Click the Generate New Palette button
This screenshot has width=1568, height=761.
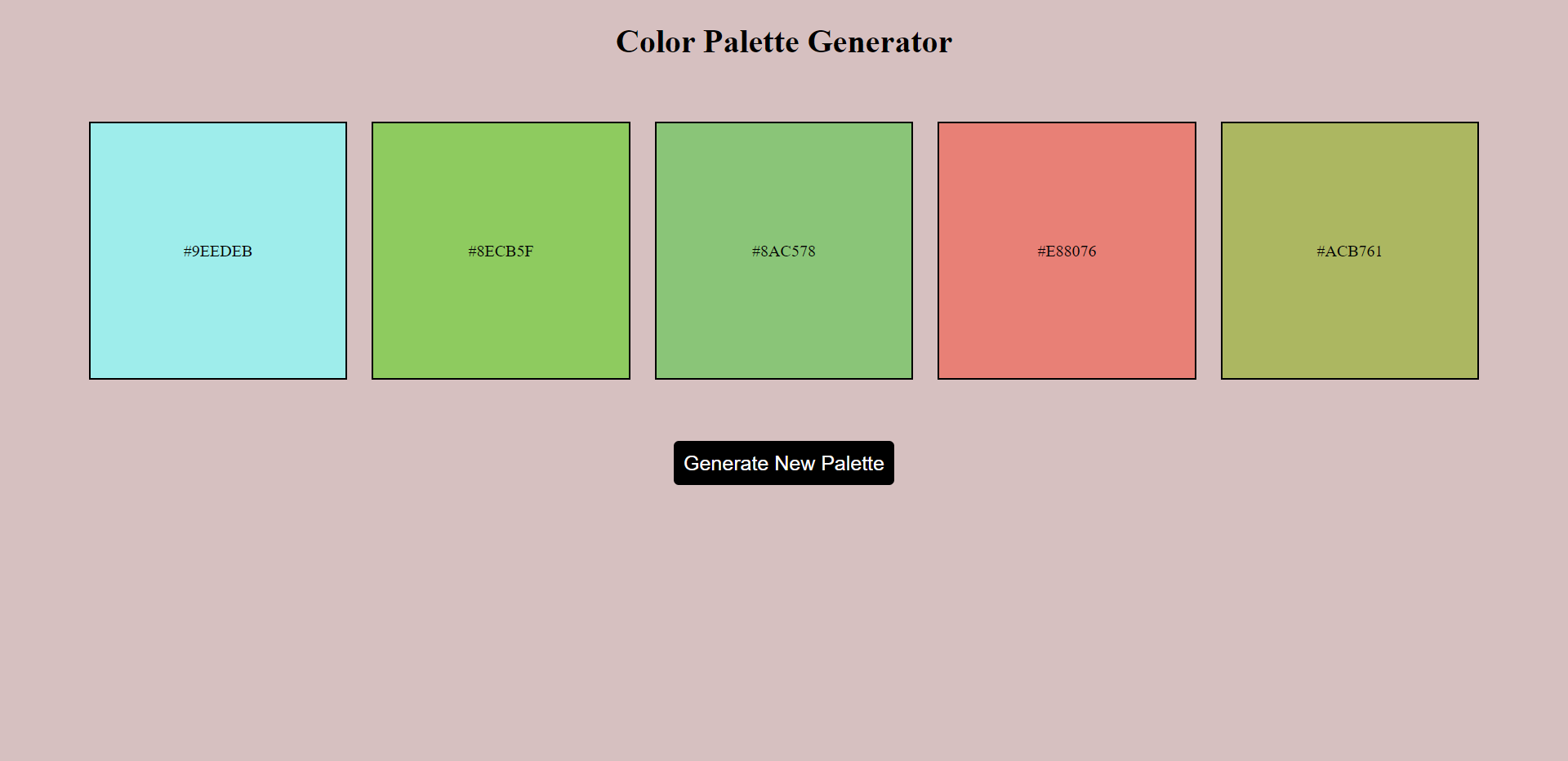783,463
